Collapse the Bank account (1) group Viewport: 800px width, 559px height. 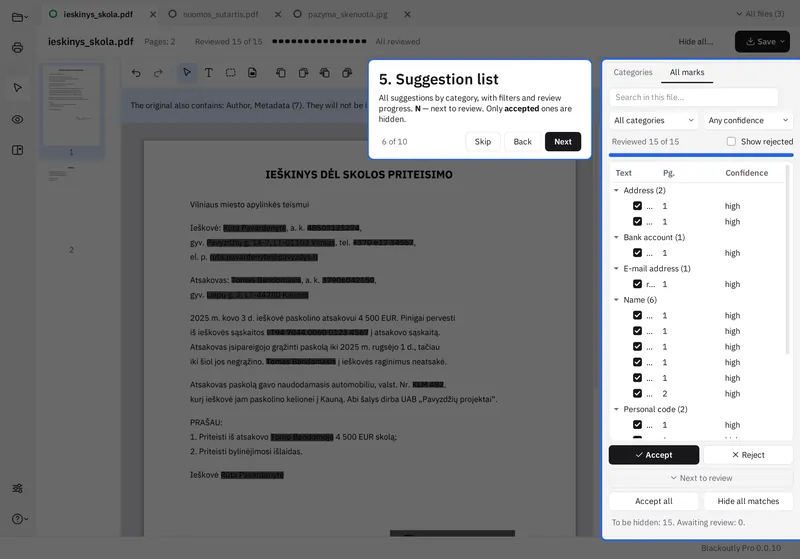pos(616,237)
